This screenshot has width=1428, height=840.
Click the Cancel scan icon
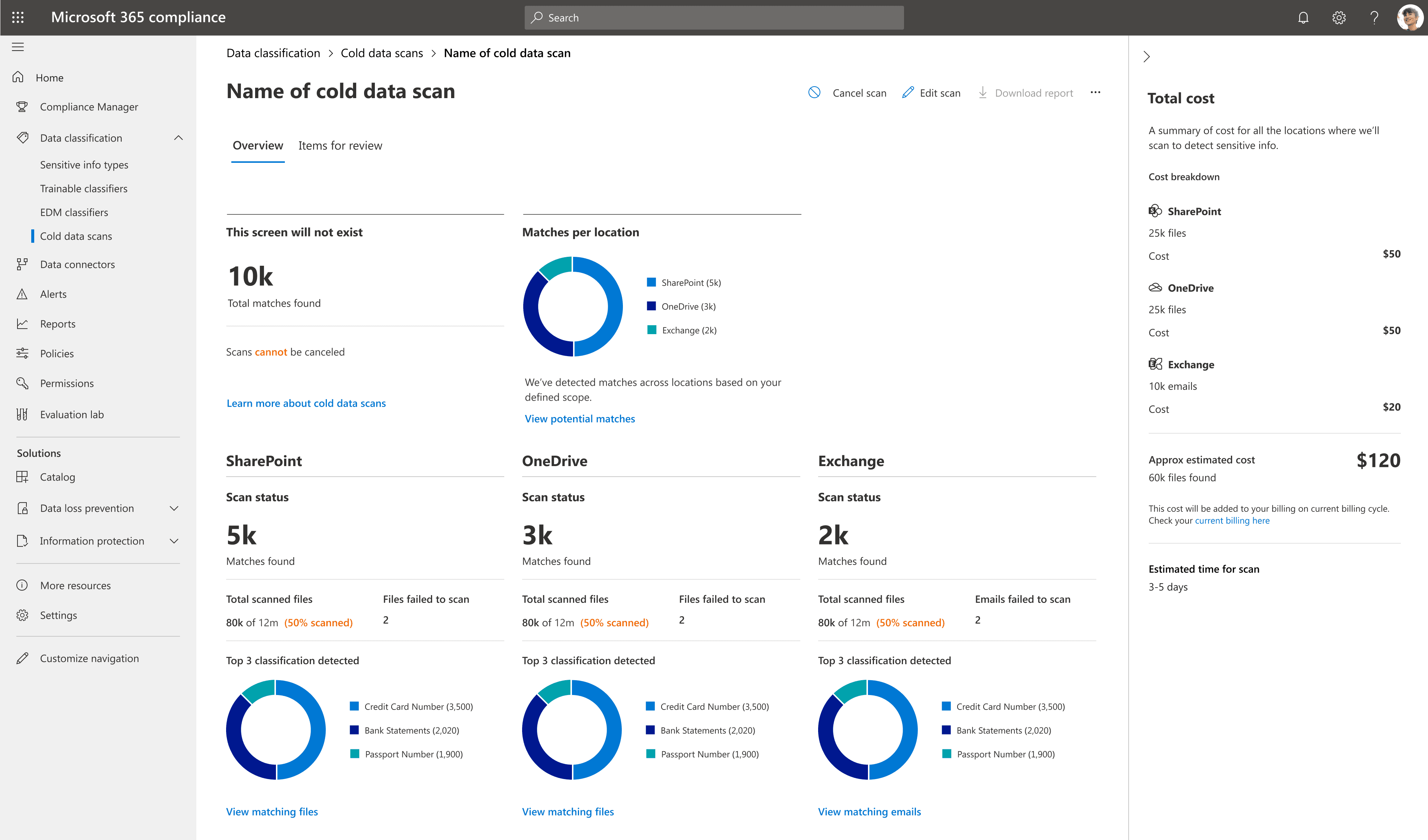814,92
